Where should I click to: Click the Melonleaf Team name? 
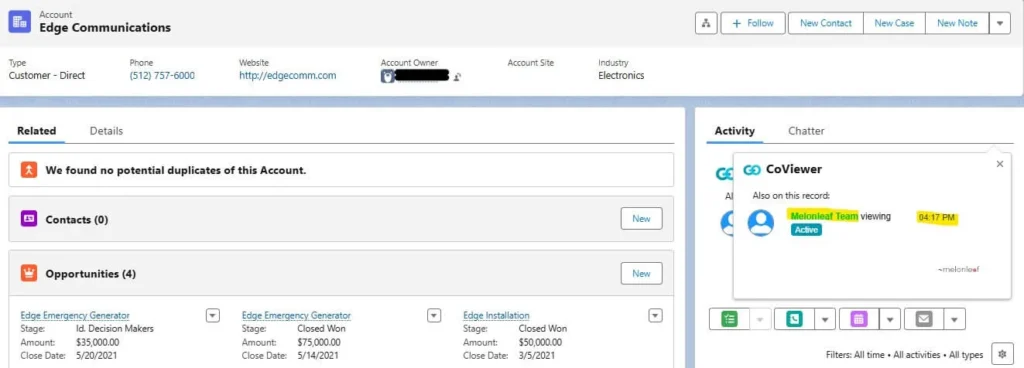pos(824,217)
